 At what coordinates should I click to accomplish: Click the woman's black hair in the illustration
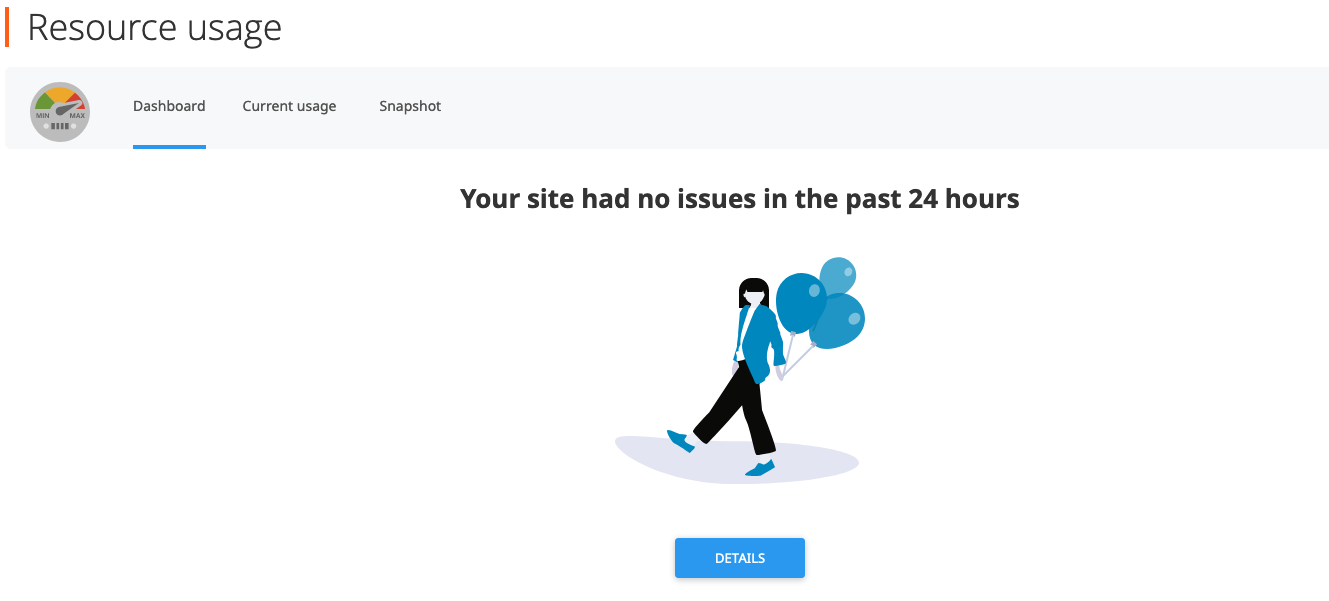(753, 290)
